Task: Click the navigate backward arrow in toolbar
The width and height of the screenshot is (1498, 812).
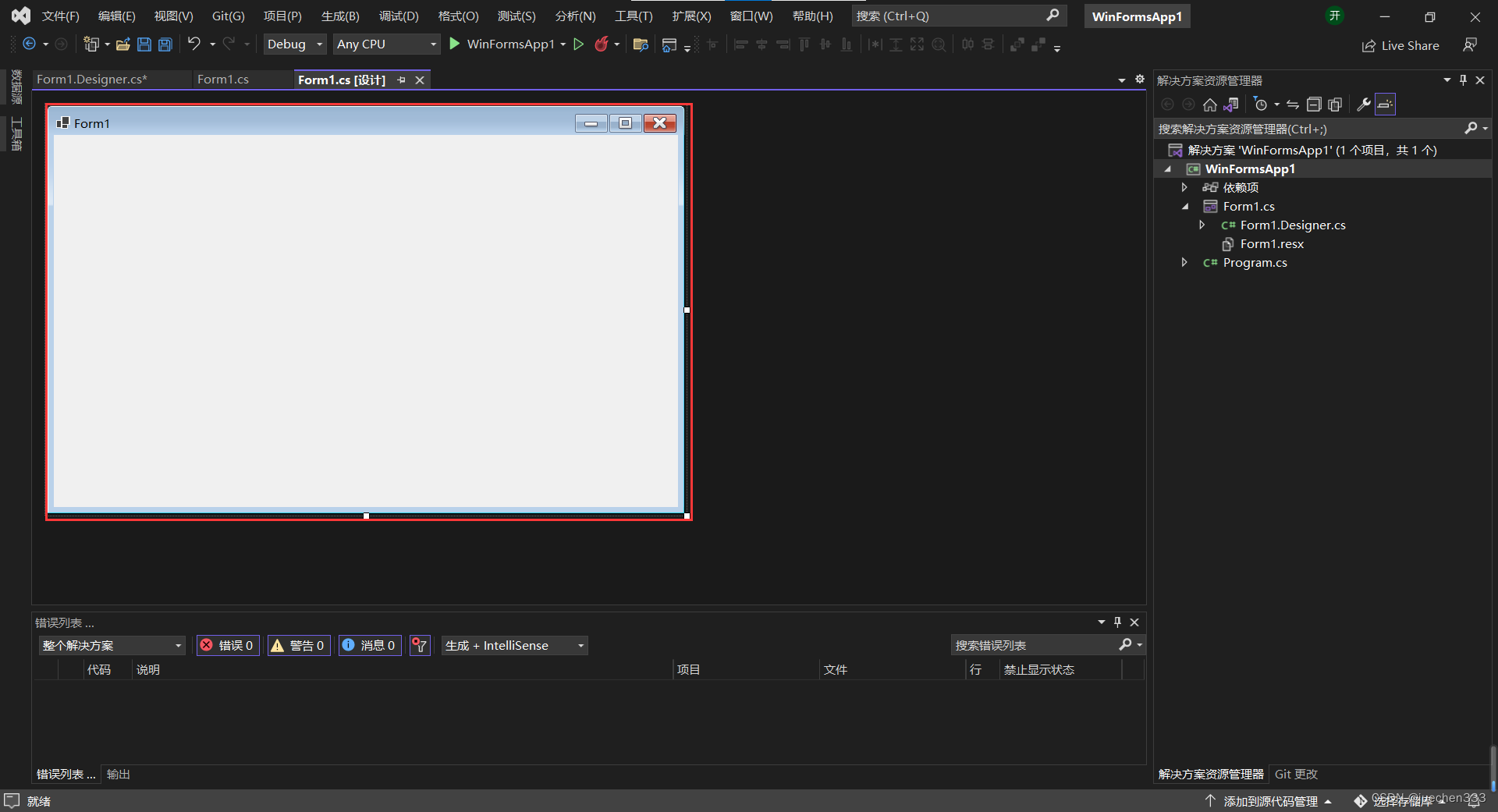Action: coord(29,44)
